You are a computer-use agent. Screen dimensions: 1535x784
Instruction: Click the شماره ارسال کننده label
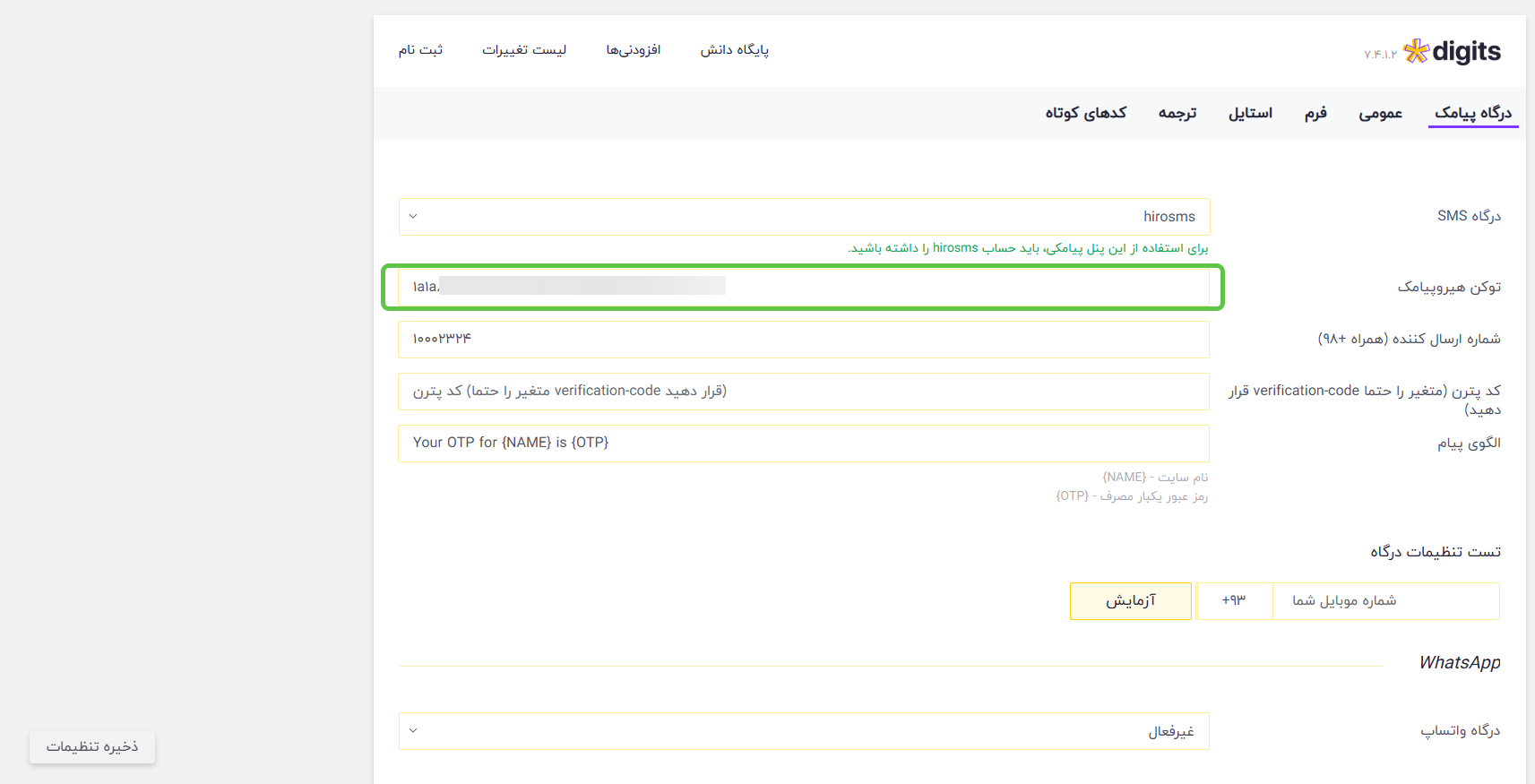click(1409, 339)
